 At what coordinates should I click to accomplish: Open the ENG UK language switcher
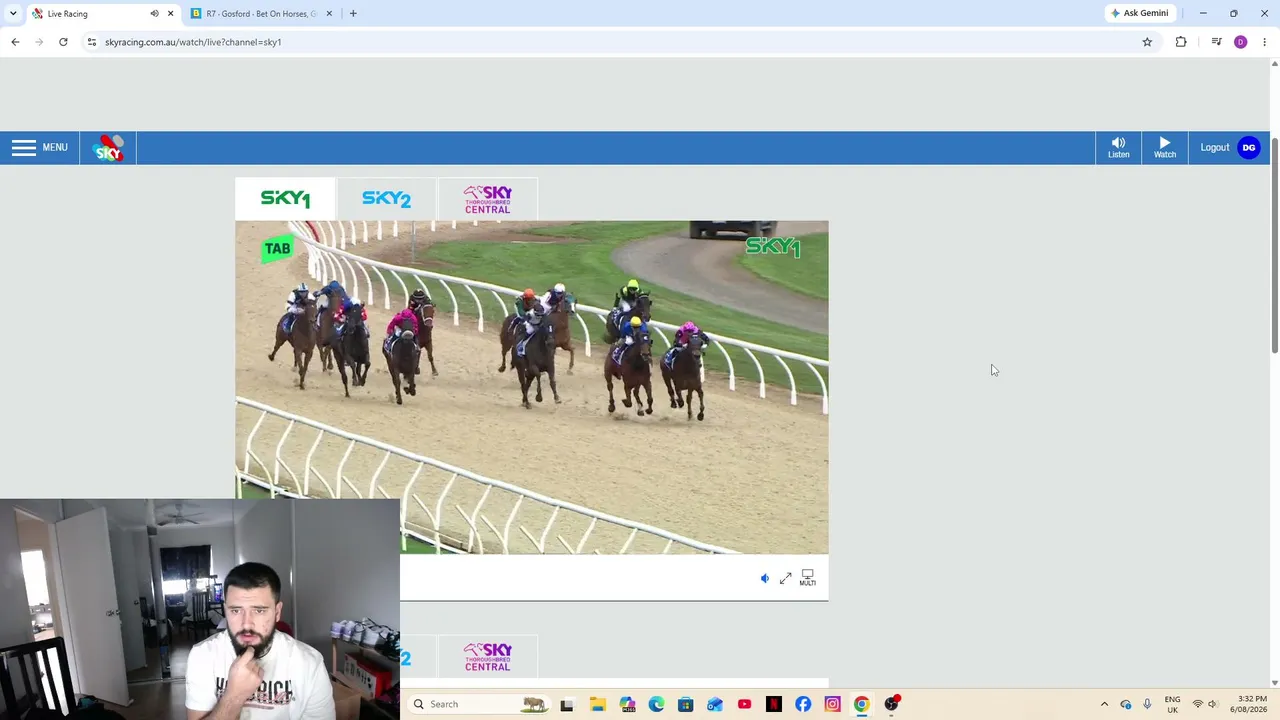1172,704
